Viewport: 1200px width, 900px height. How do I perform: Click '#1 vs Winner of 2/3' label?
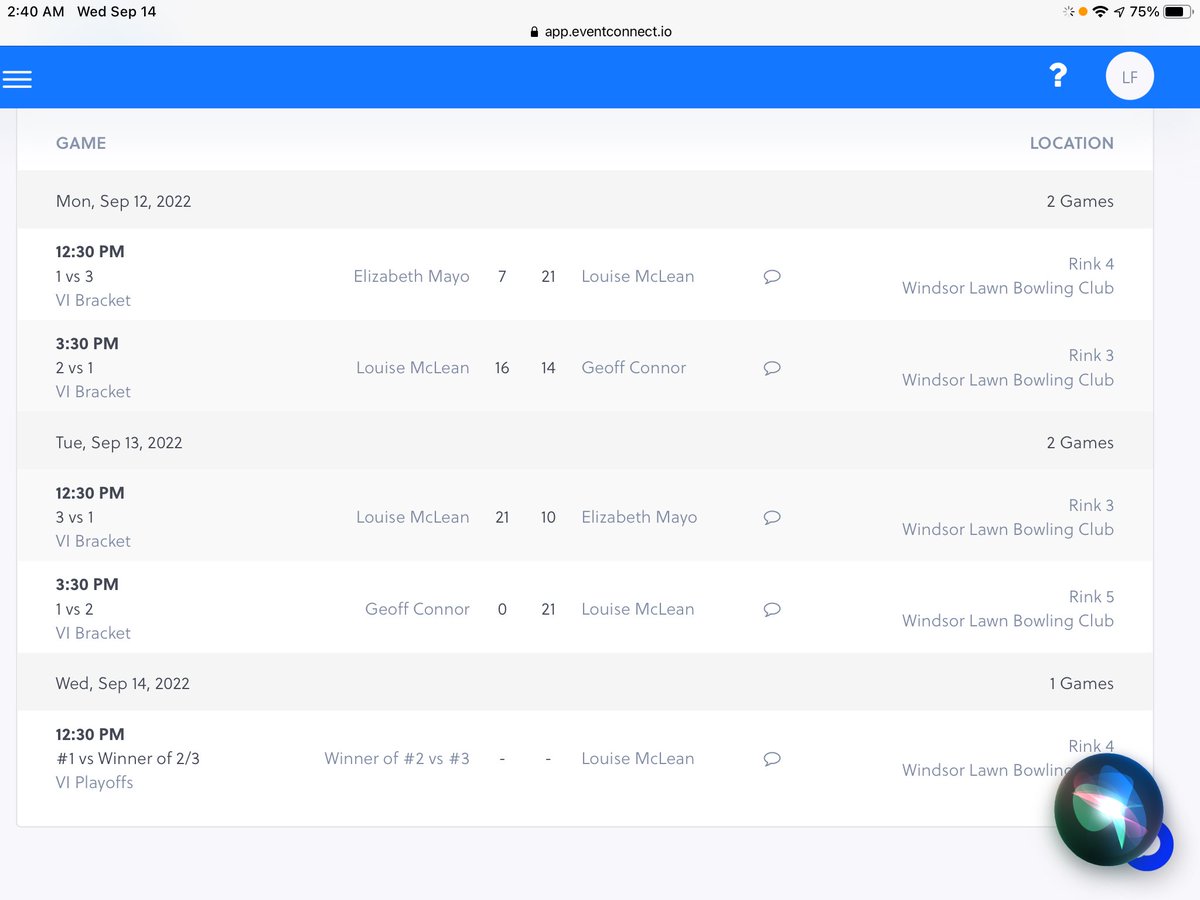pyautogui.click(x=128, y=758)
